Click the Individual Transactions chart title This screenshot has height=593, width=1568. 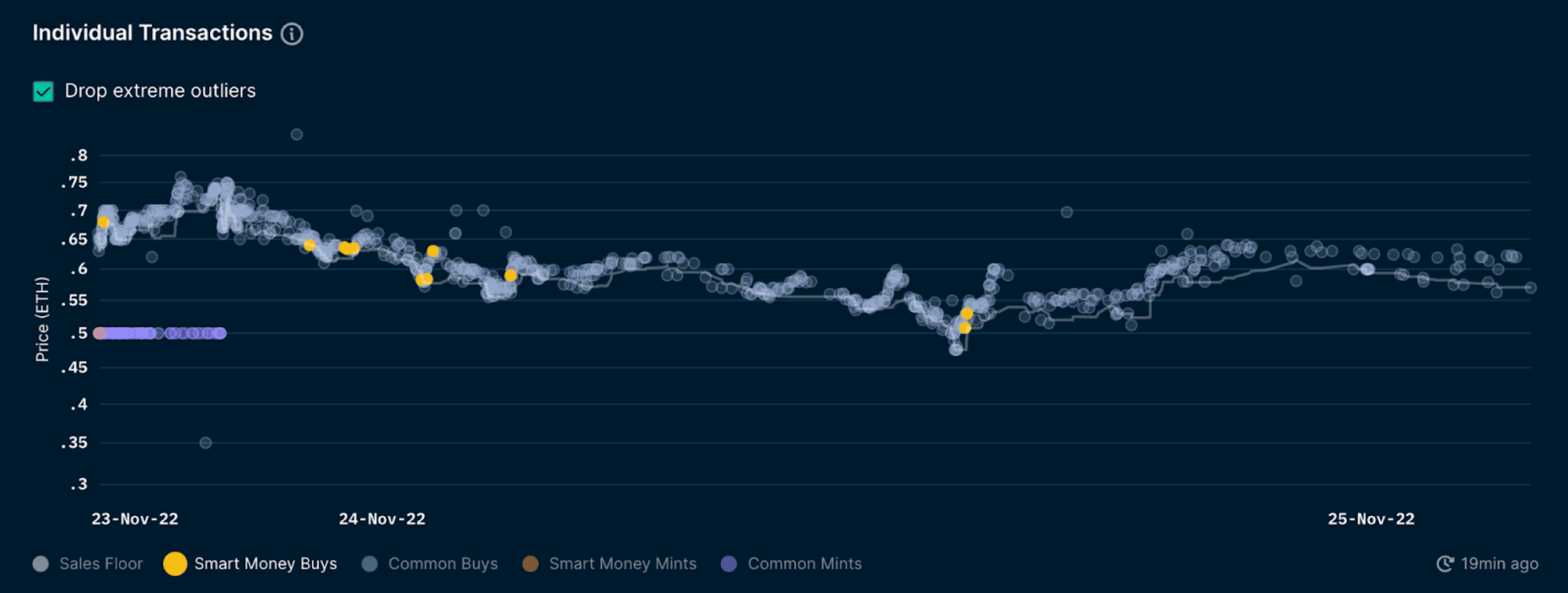point(152,33)
